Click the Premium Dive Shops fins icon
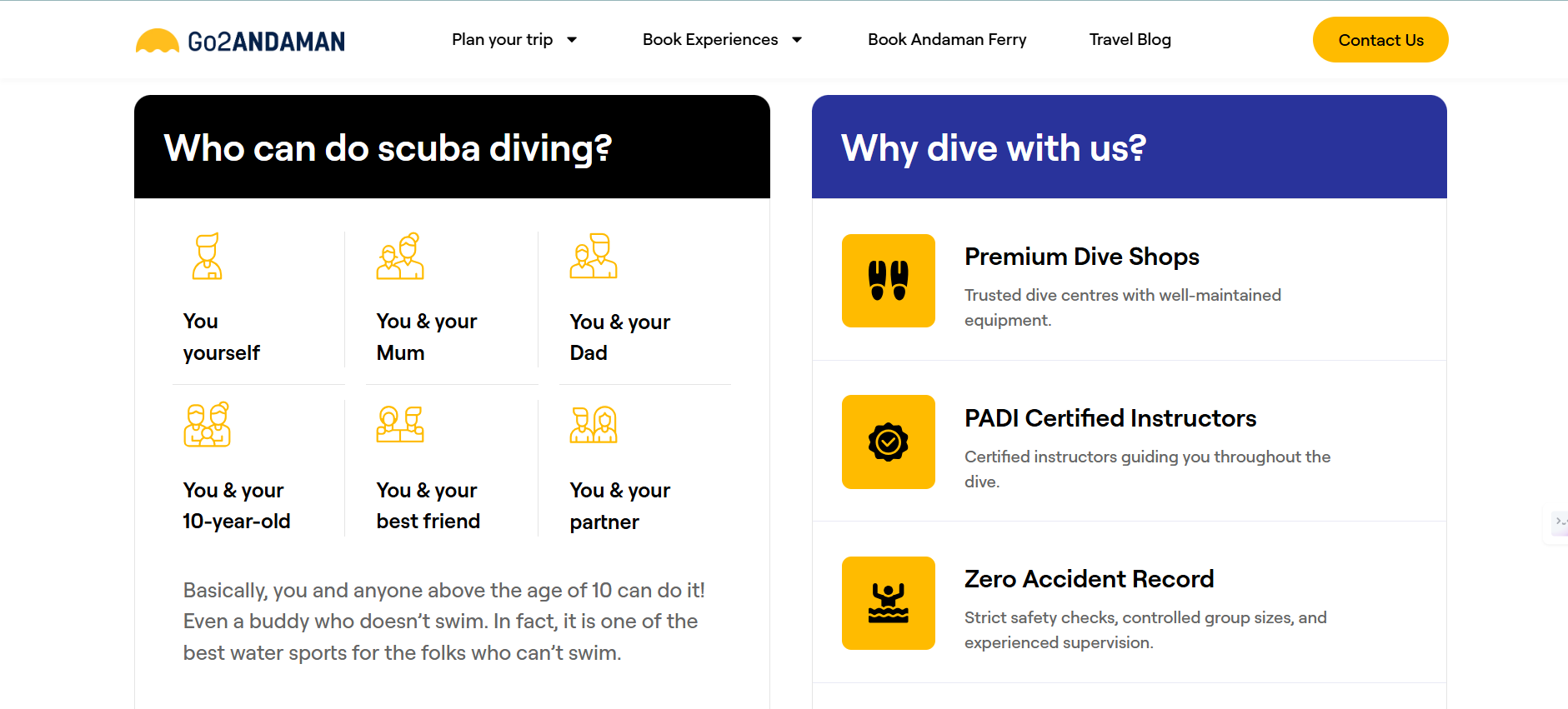 click(889, 281)
